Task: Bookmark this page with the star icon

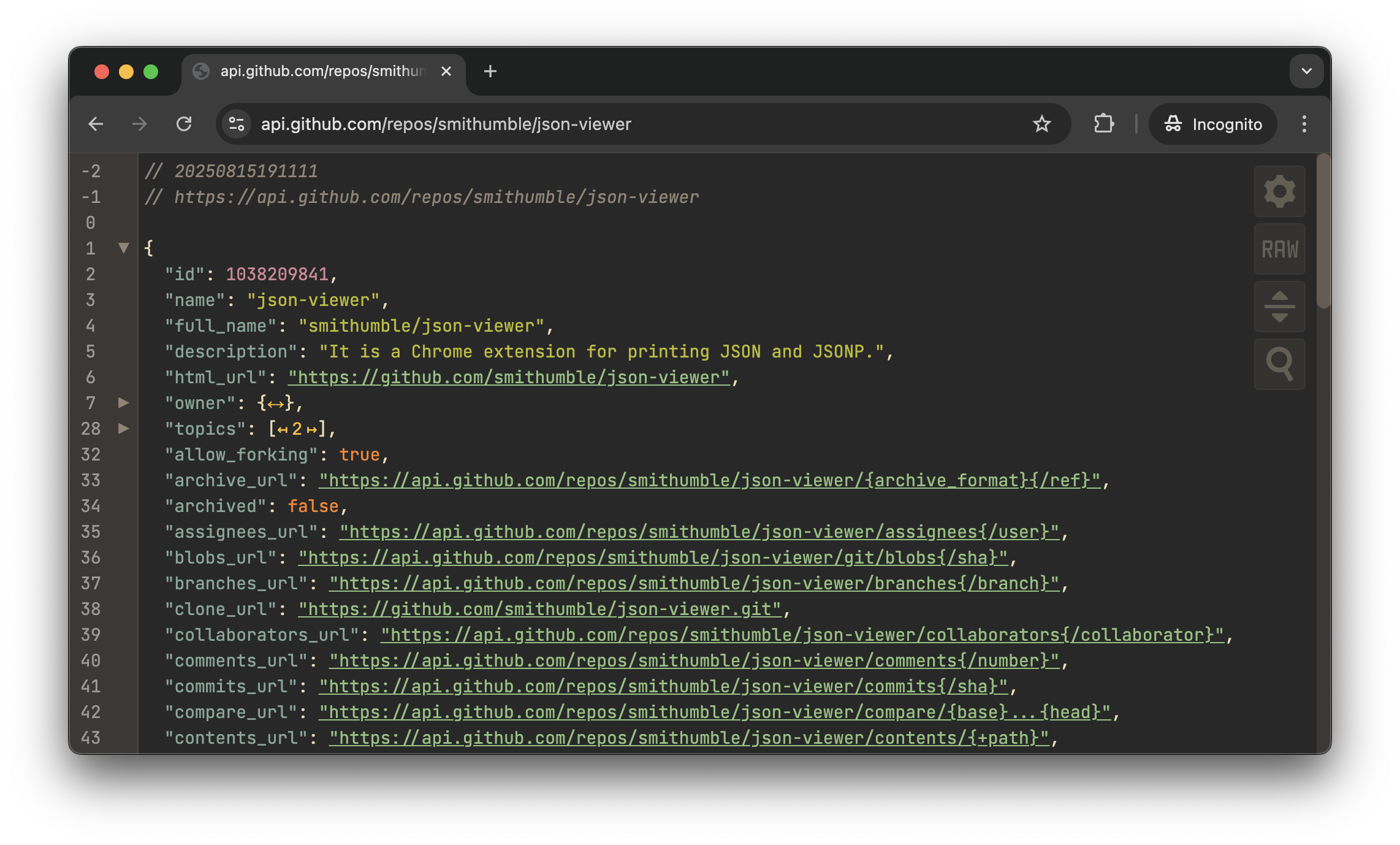Action: pyautogui.click(x=1041, y=124)
